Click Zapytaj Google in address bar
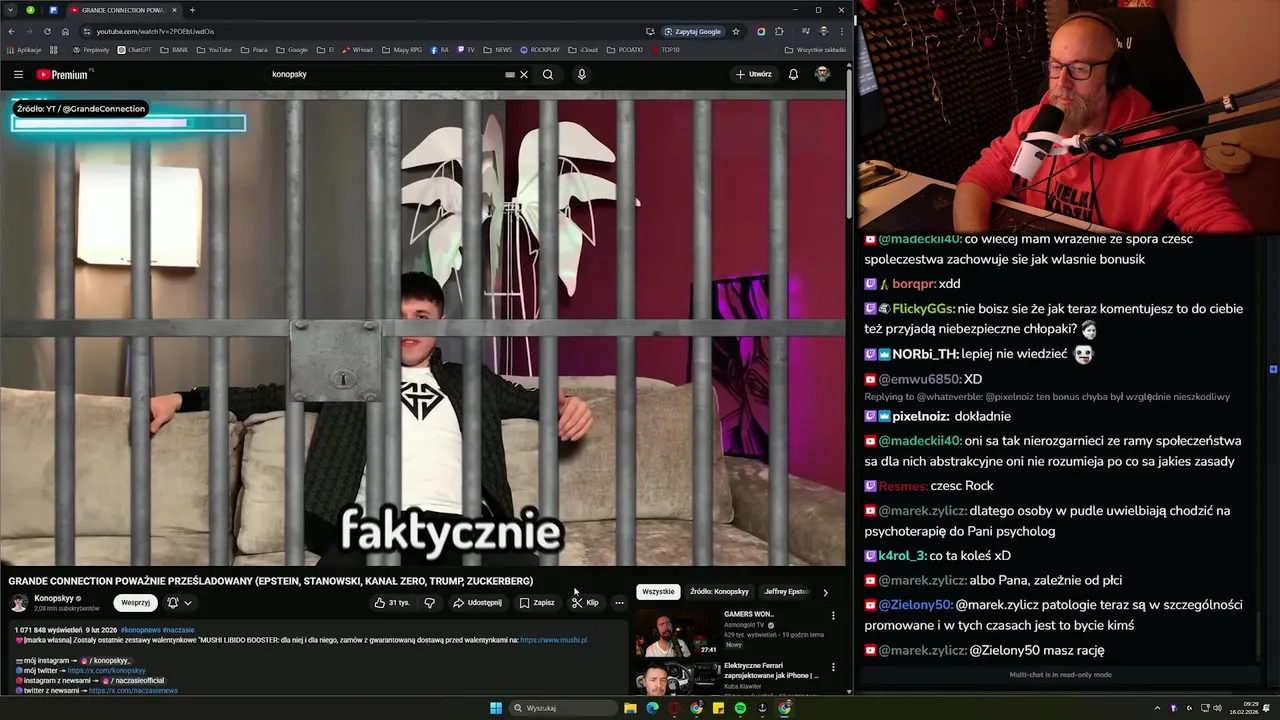The width and height of the screenshot is (1280, 720). tap(692, 31)
